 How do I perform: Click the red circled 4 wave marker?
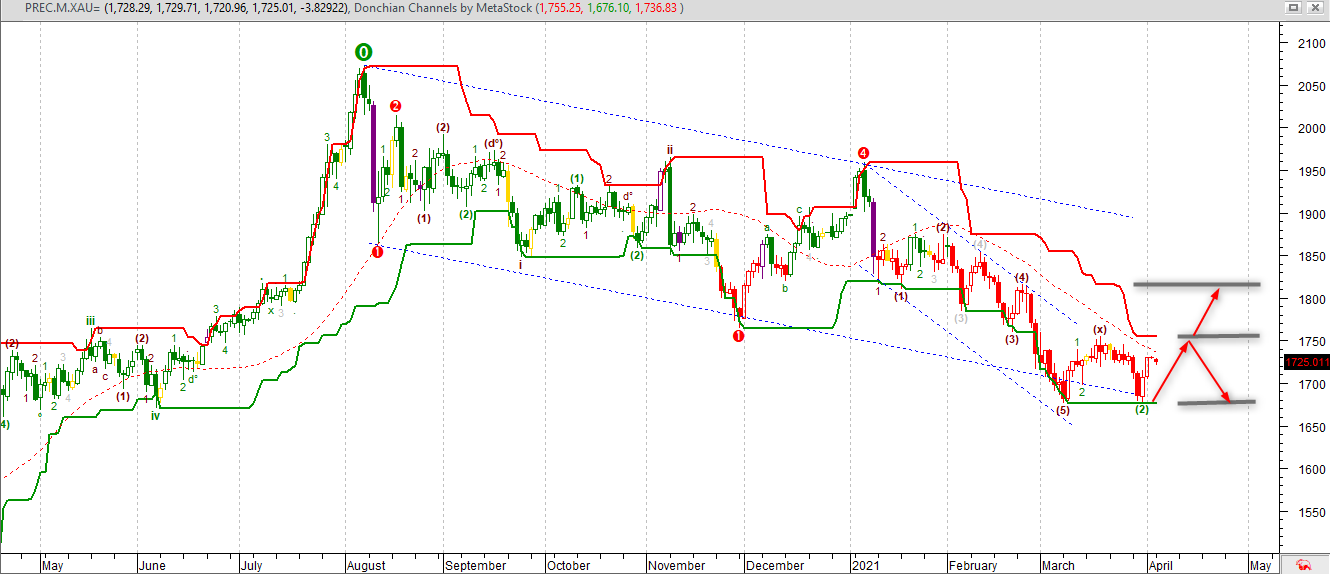click(x=863, y=153)
